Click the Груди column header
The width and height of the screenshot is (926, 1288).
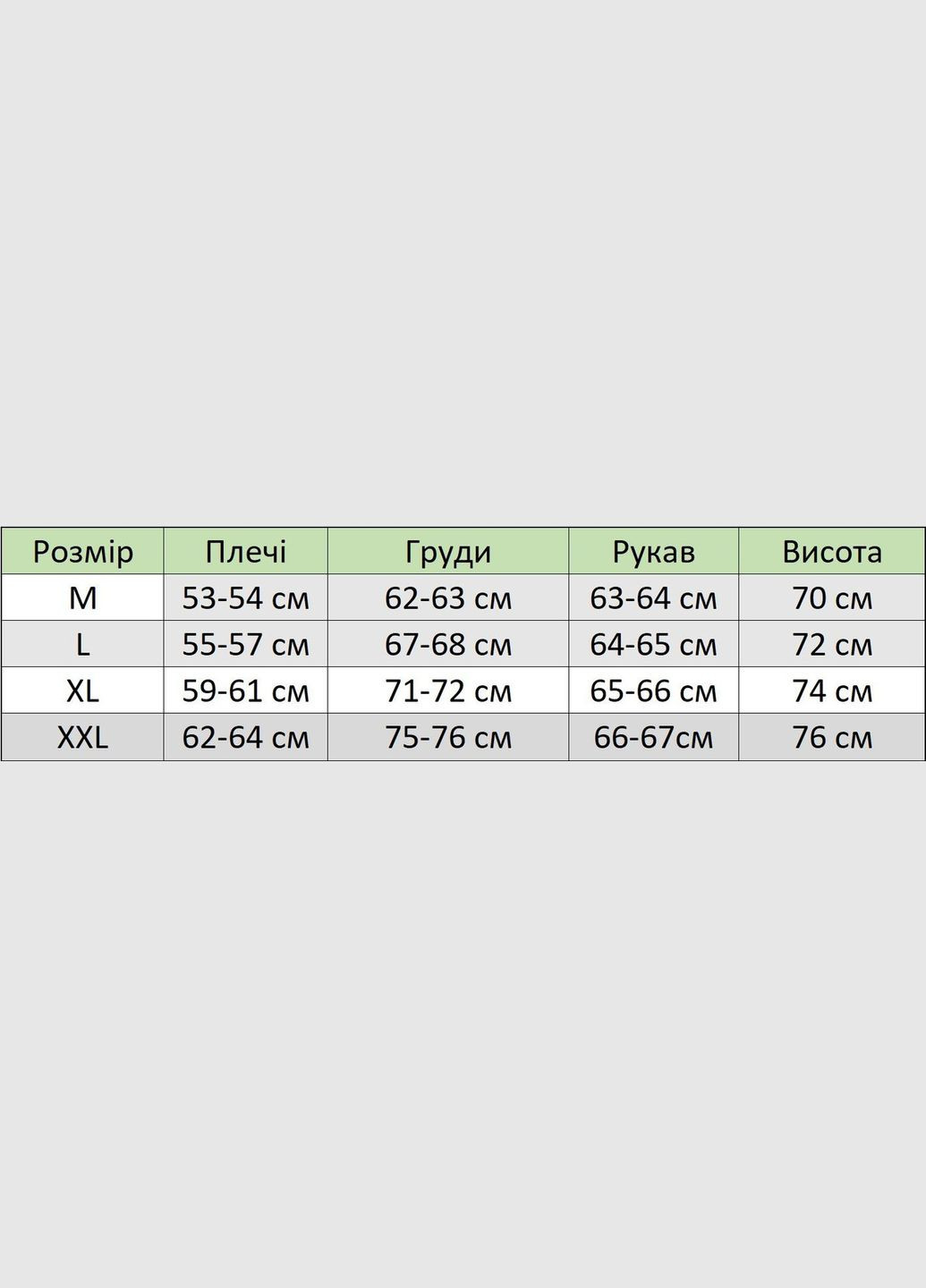coord(448,552)
